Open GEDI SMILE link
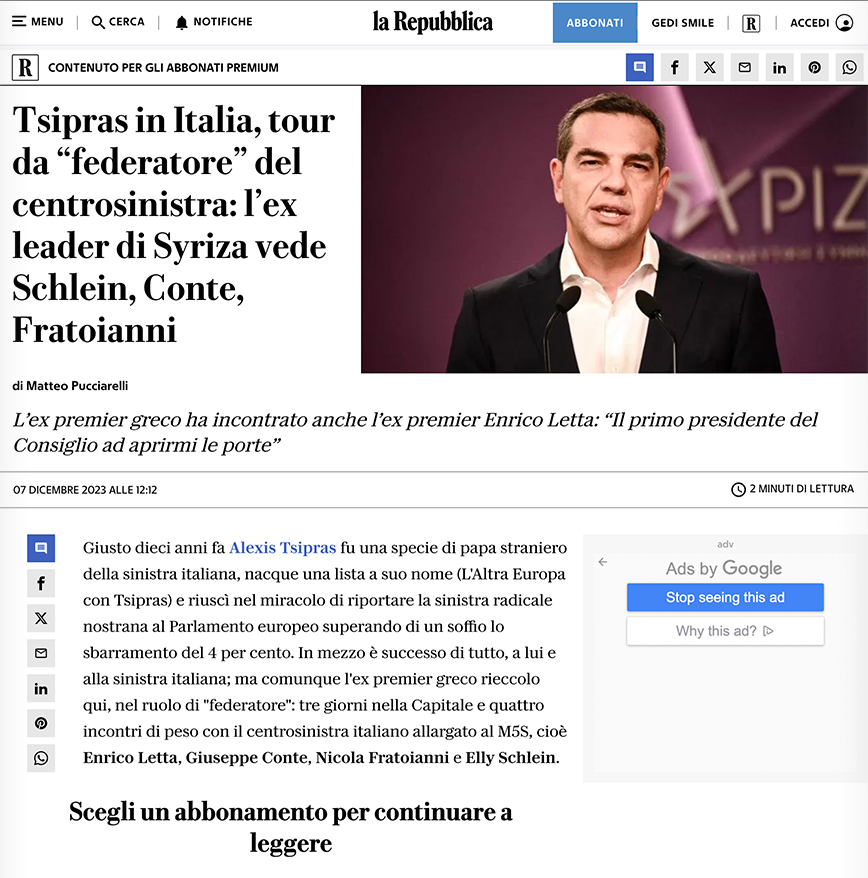868x878 pixels. (682, 23)
